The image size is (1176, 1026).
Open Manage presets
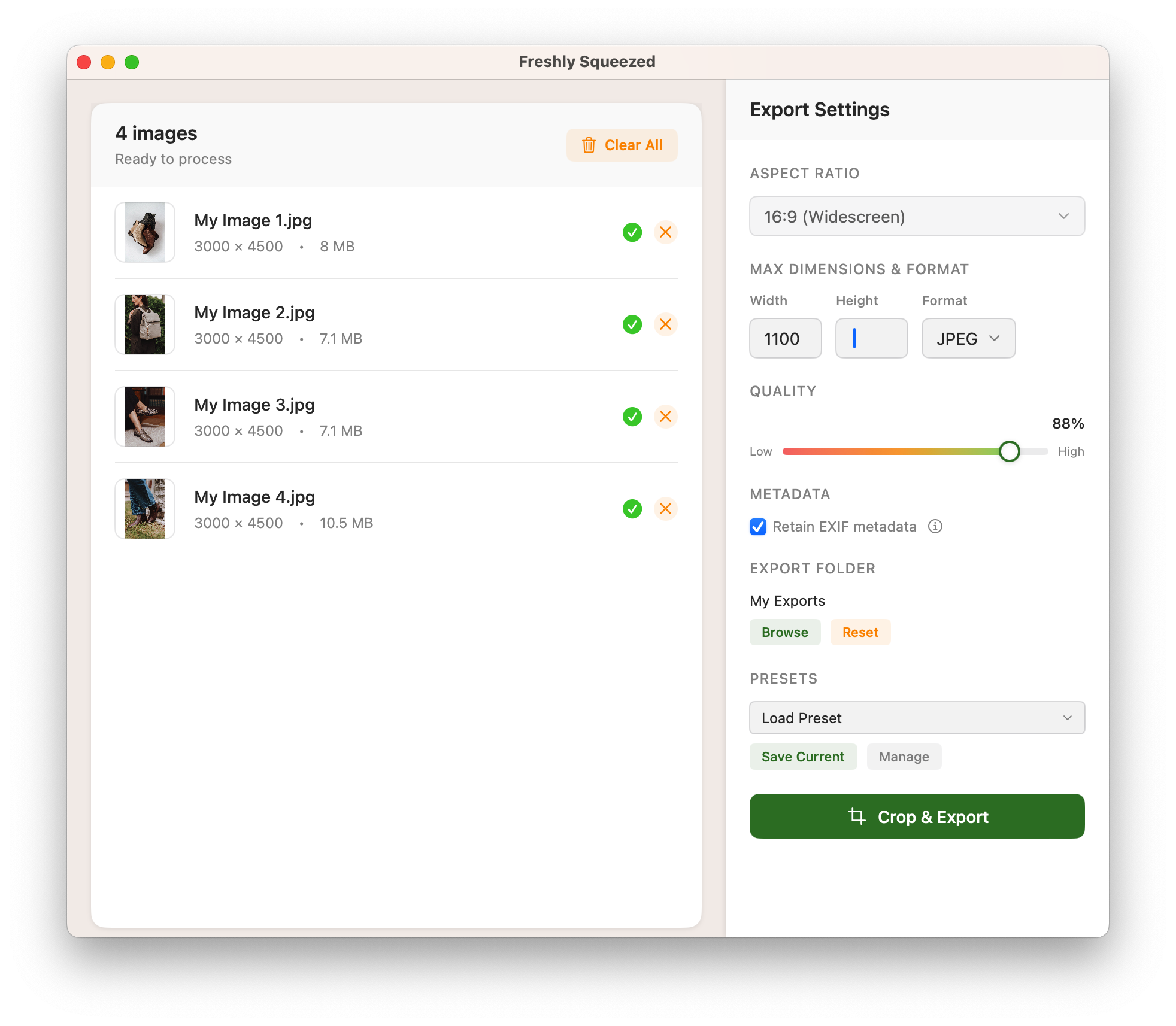coord(904,757)
